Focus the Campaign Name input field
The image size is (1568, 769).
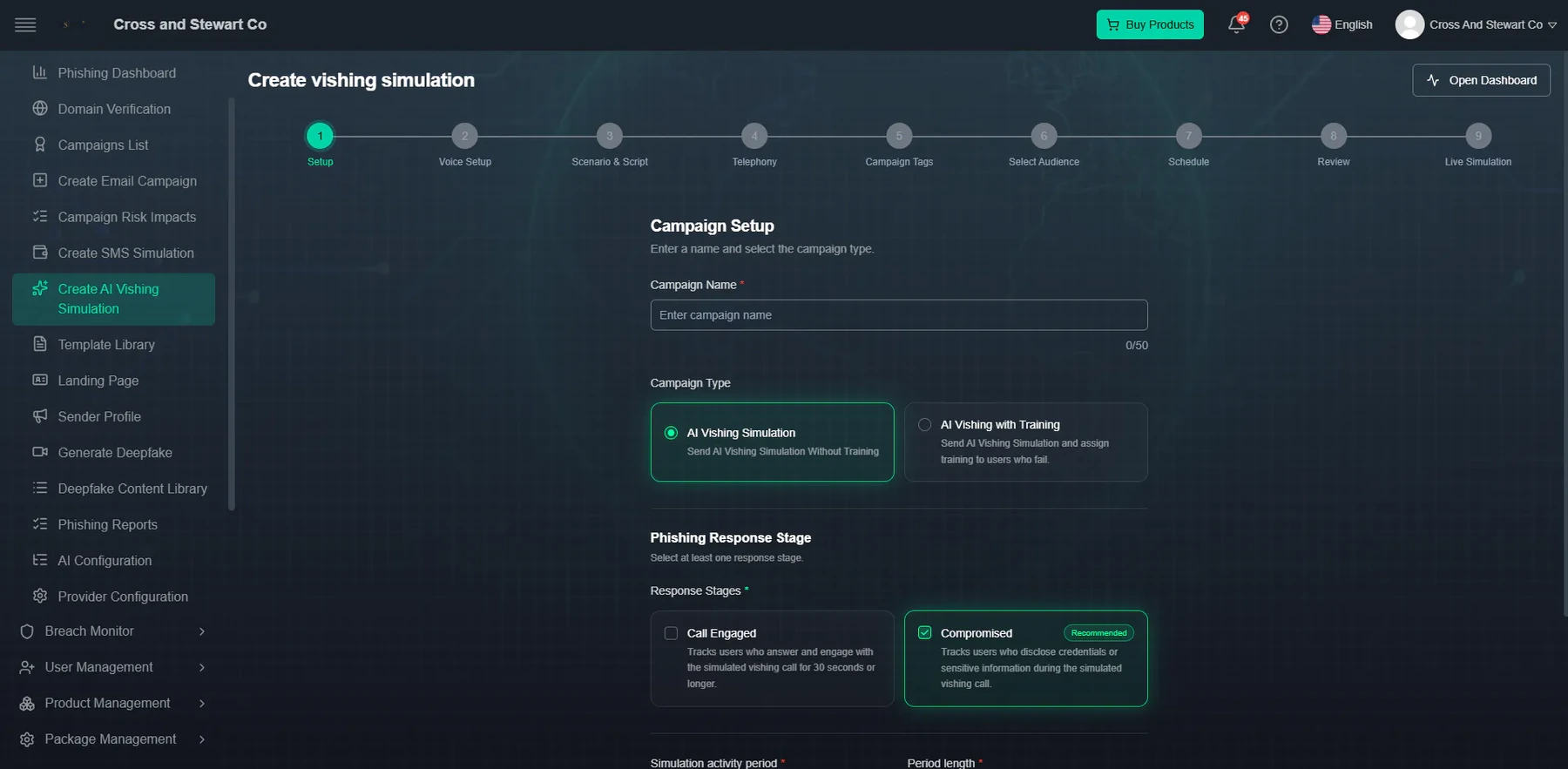click(899, 315)
